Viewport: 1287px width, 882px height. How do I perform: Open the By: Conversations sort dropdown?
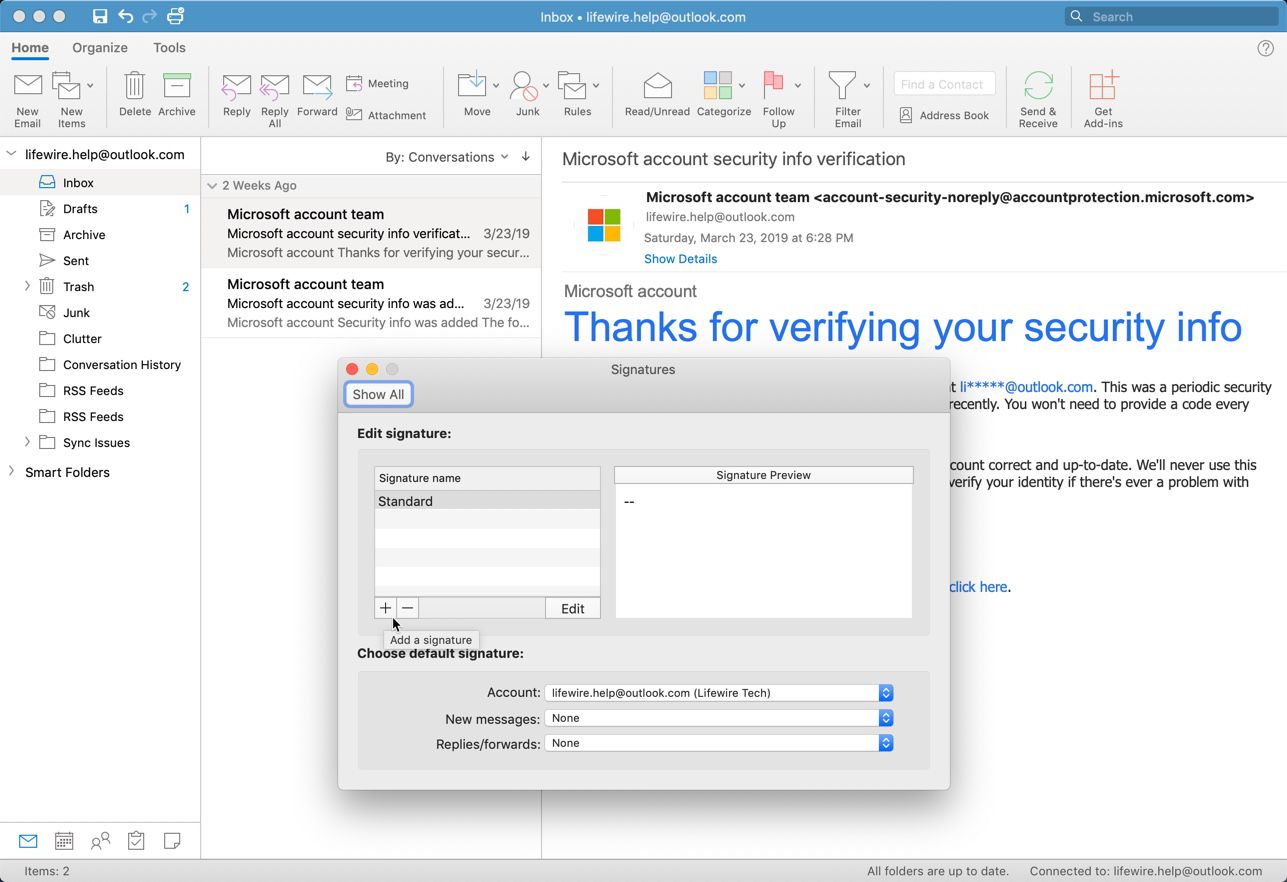[447, 157]
